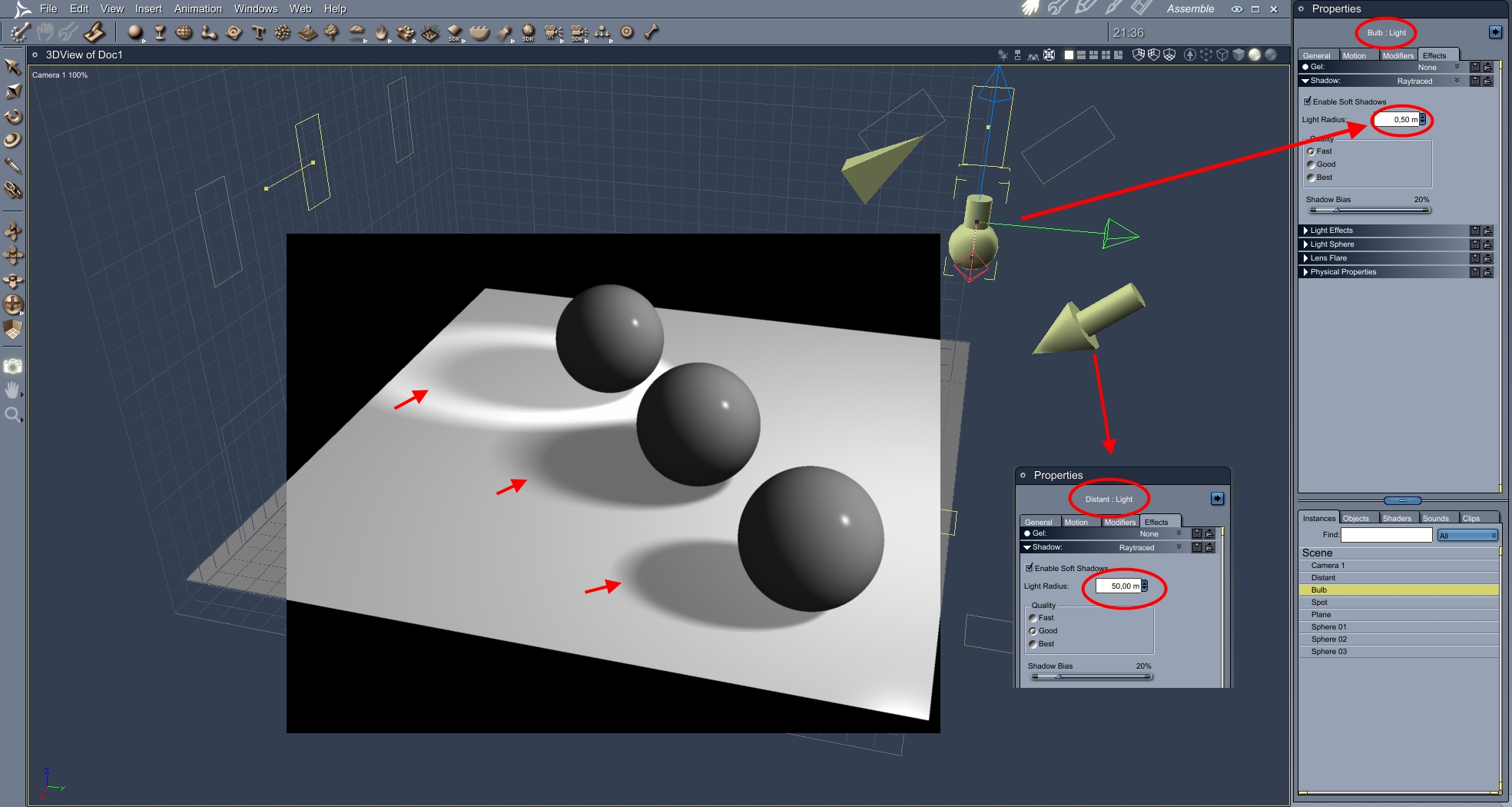Select the eyedropper tool
This screenshot has width=1512, height=807.
coord(12,165)
